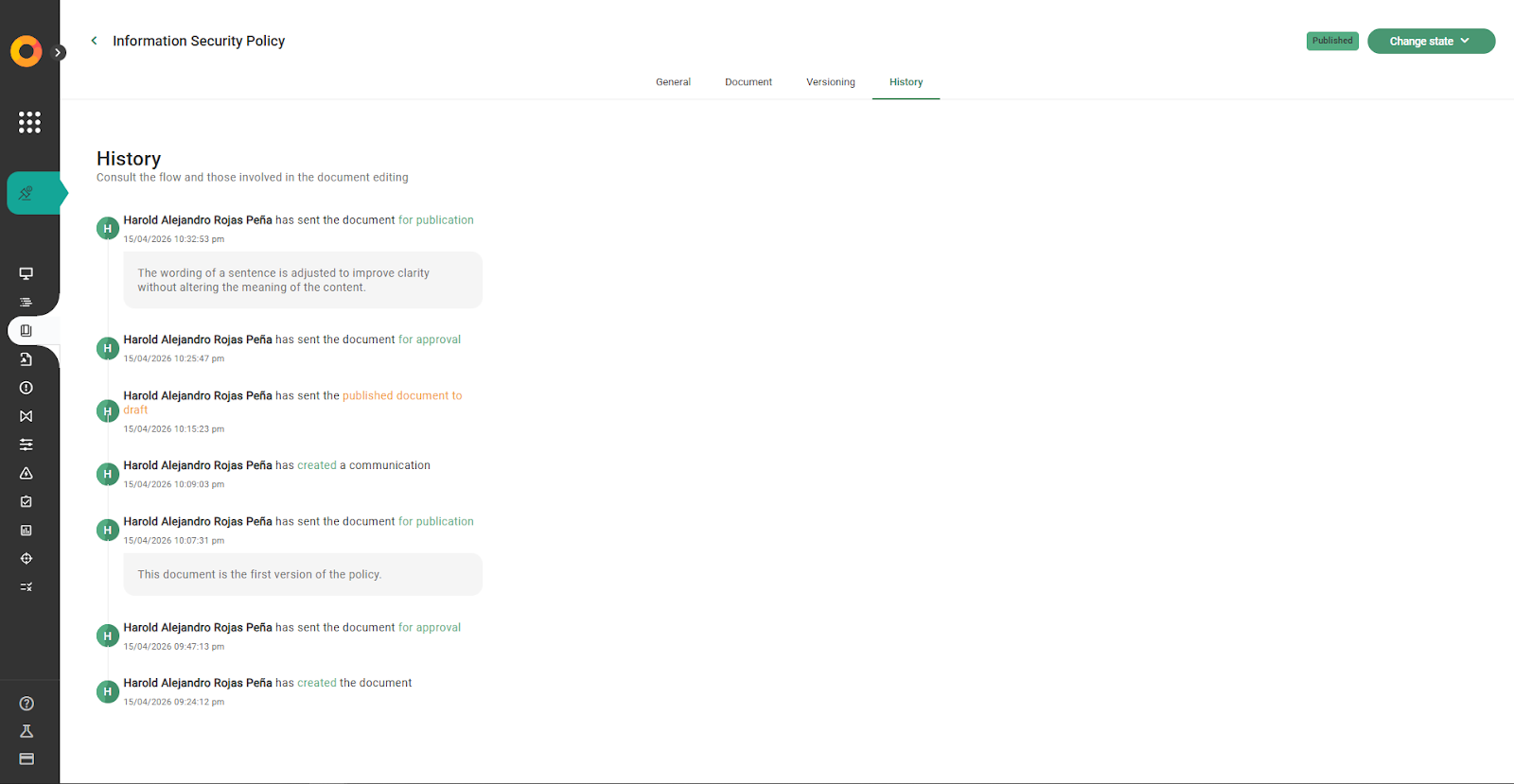Open the warning triangle sidebar icon

26,473
